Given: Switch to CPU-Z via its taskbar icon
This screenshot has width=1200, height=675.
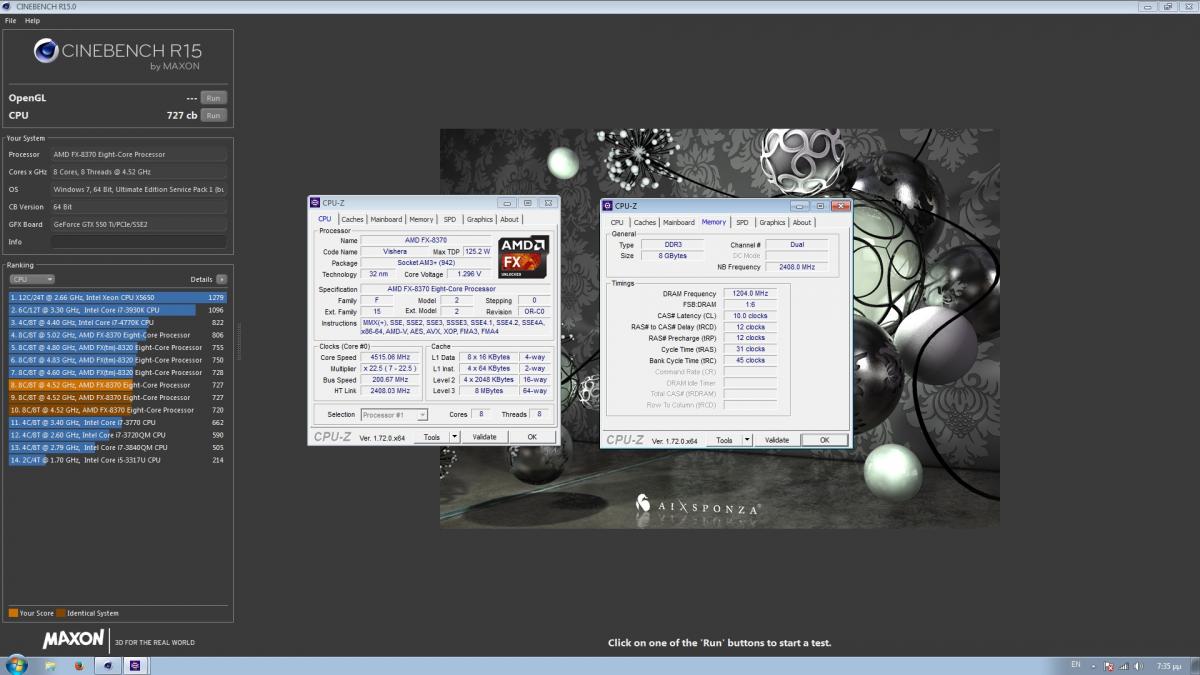Looking at the screenshot, I should [x=135, y=665].
